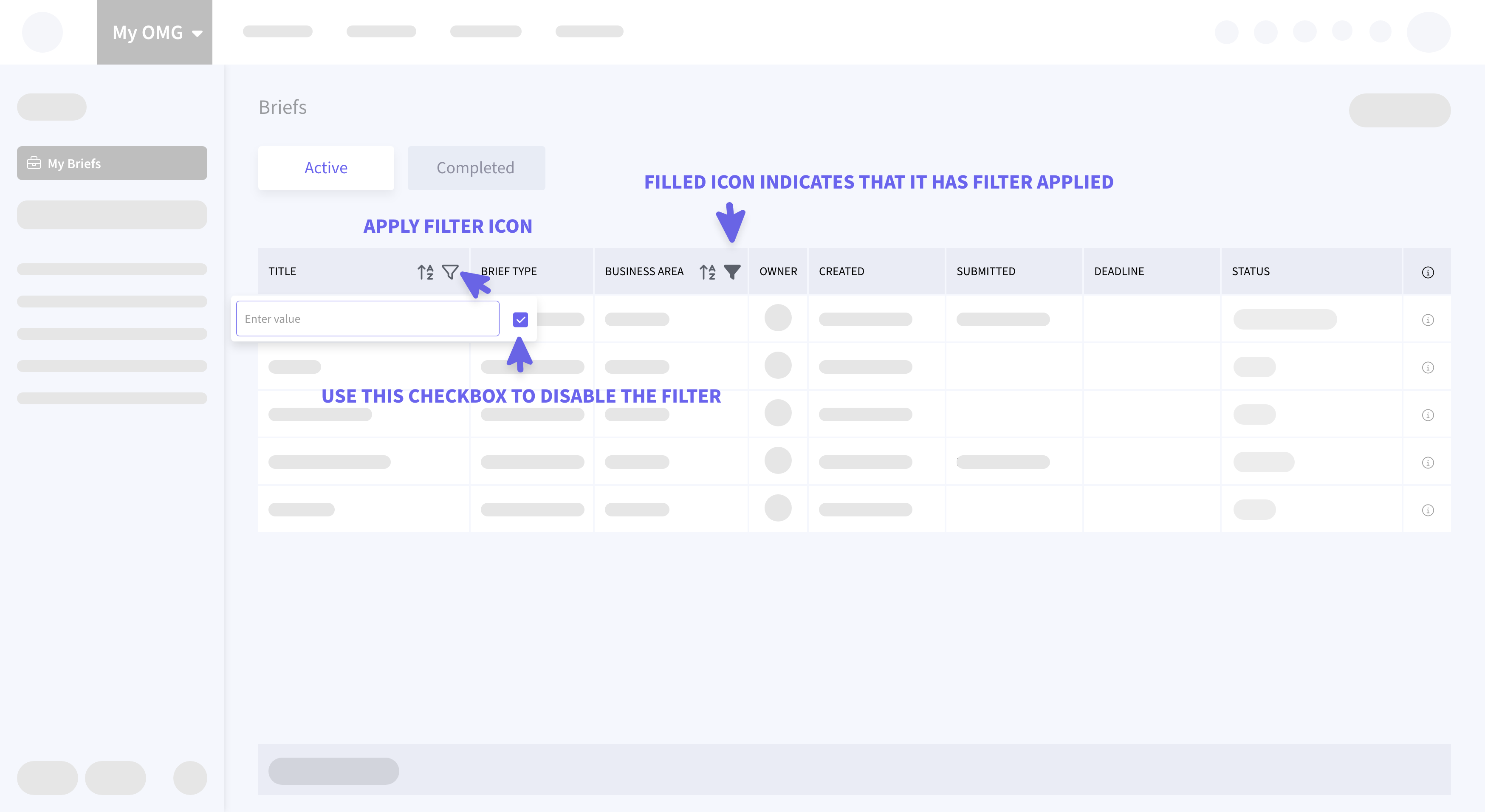Sort the Title column alphabetically

tap(426, 272)
